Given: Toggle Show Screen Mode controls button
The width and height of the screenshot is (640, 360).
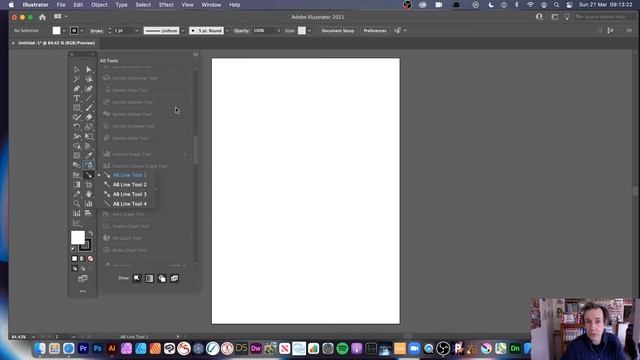Looking at the screenshot, I should 175,278.
